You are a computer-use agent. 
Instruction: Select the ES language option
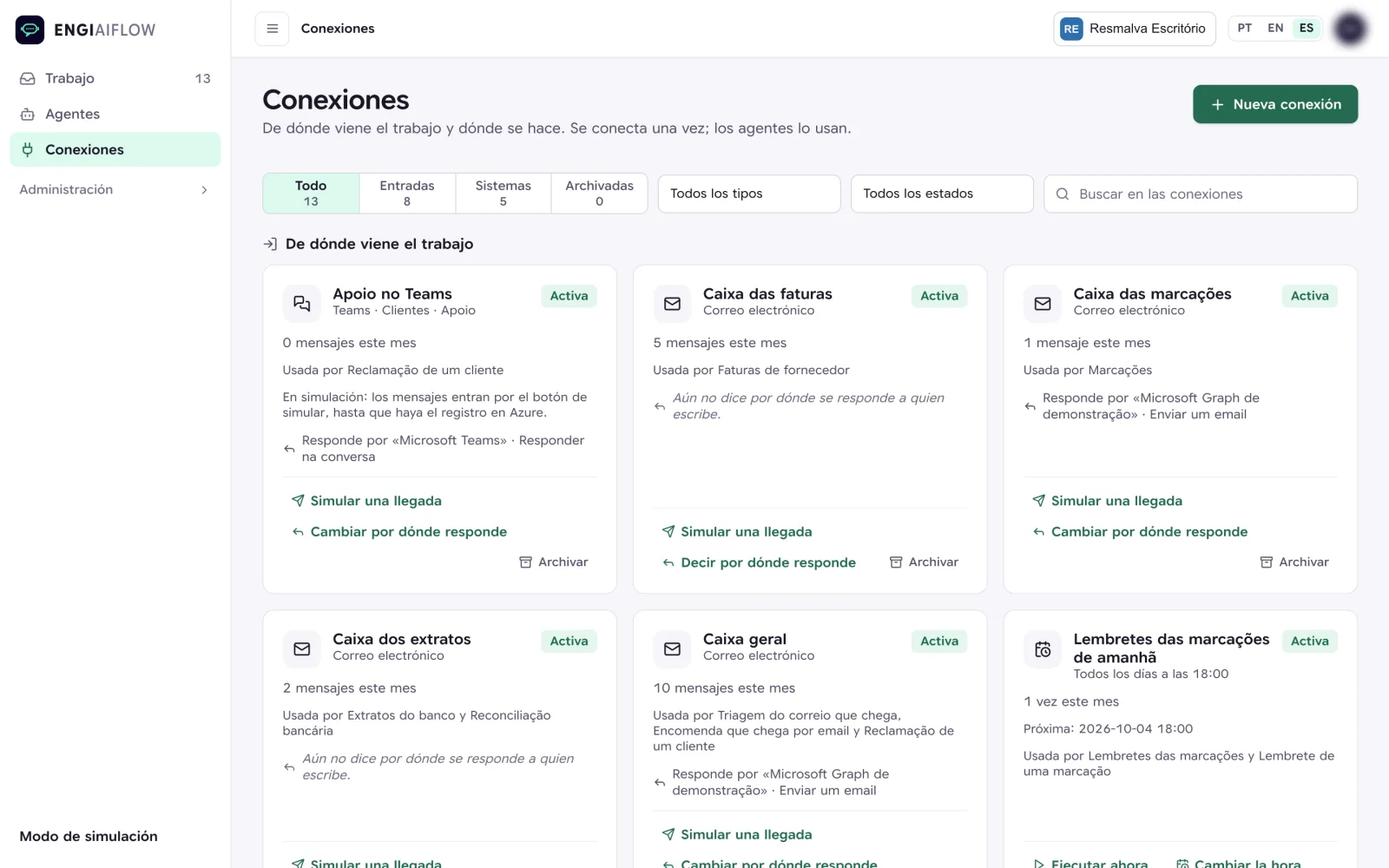1306,28
